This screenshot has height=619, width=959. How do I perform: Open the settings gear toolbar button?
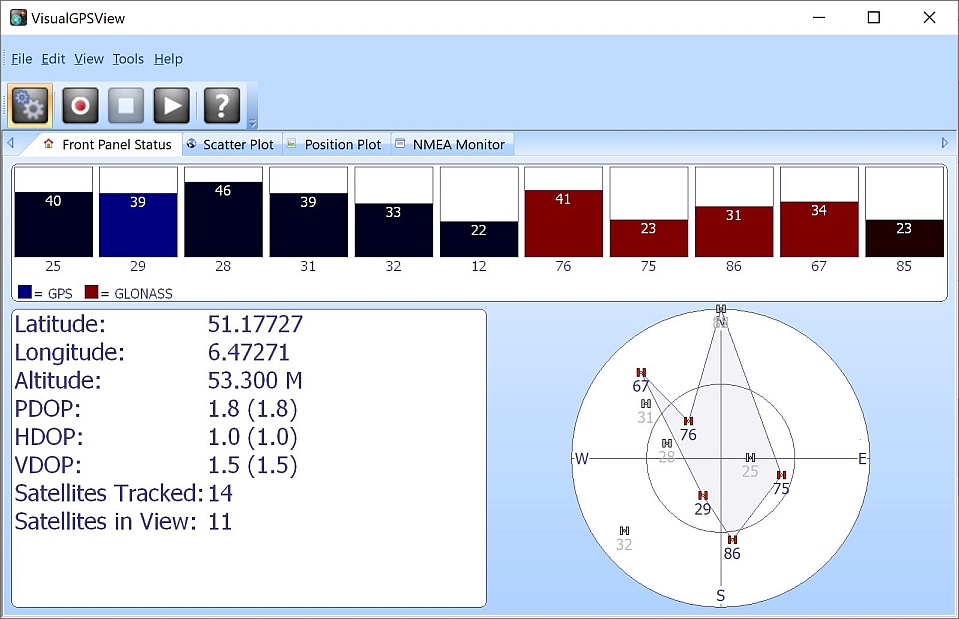[x=29, y=105]
